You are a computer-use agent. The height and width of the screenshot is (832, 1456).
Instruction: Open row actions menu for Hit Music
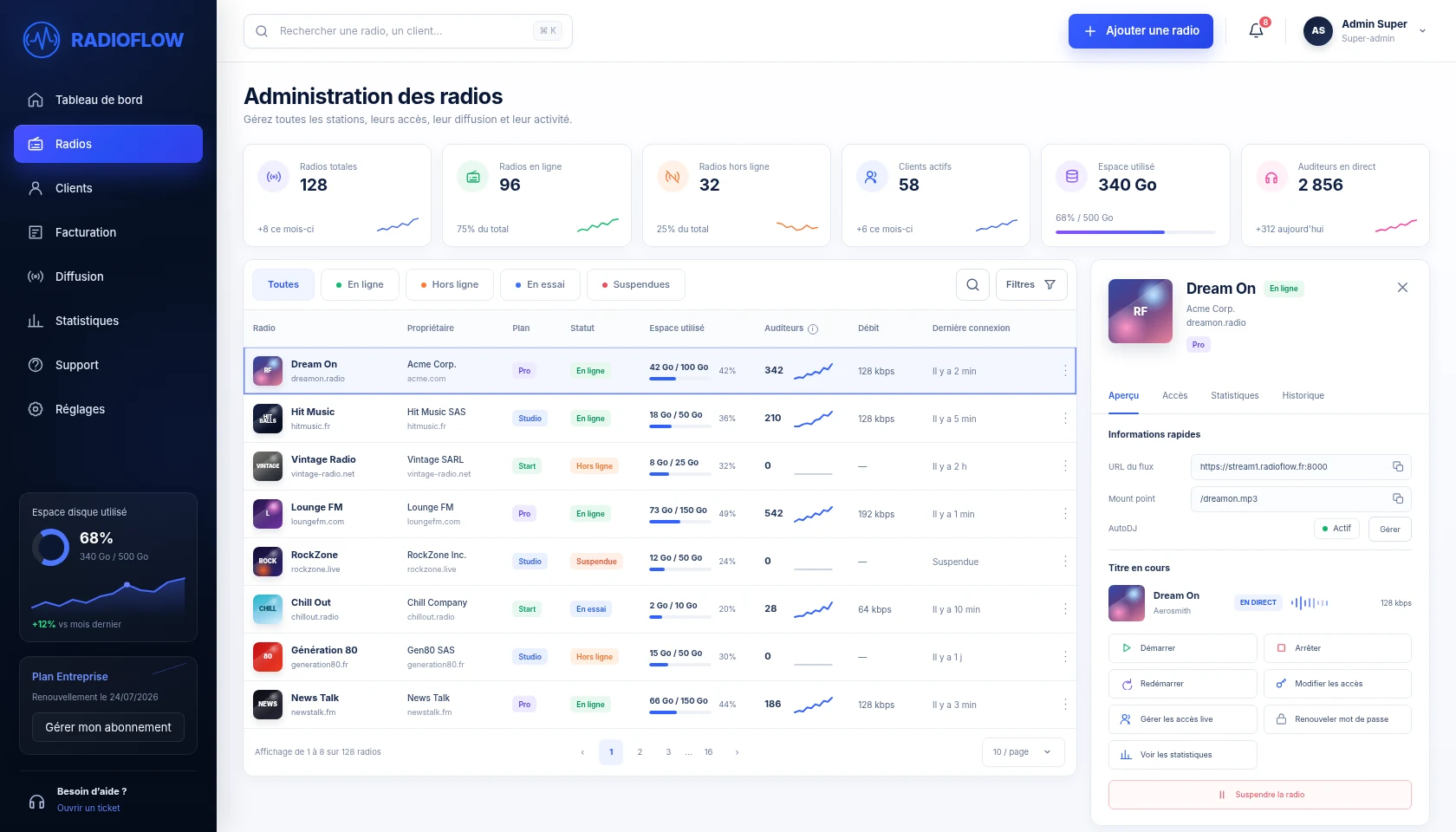(1065, 419)
